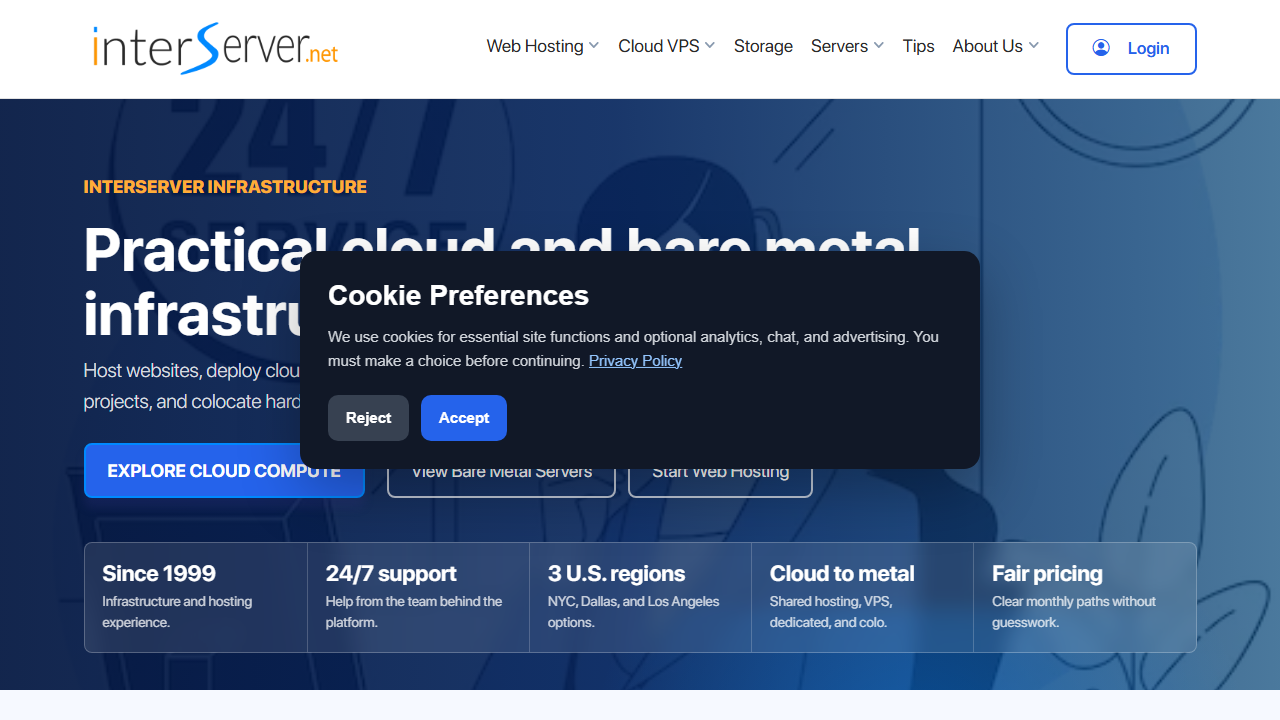This screenshot has width=1280, height=720.
Task: Open the Tips menu item
Action: click(918, 46)
